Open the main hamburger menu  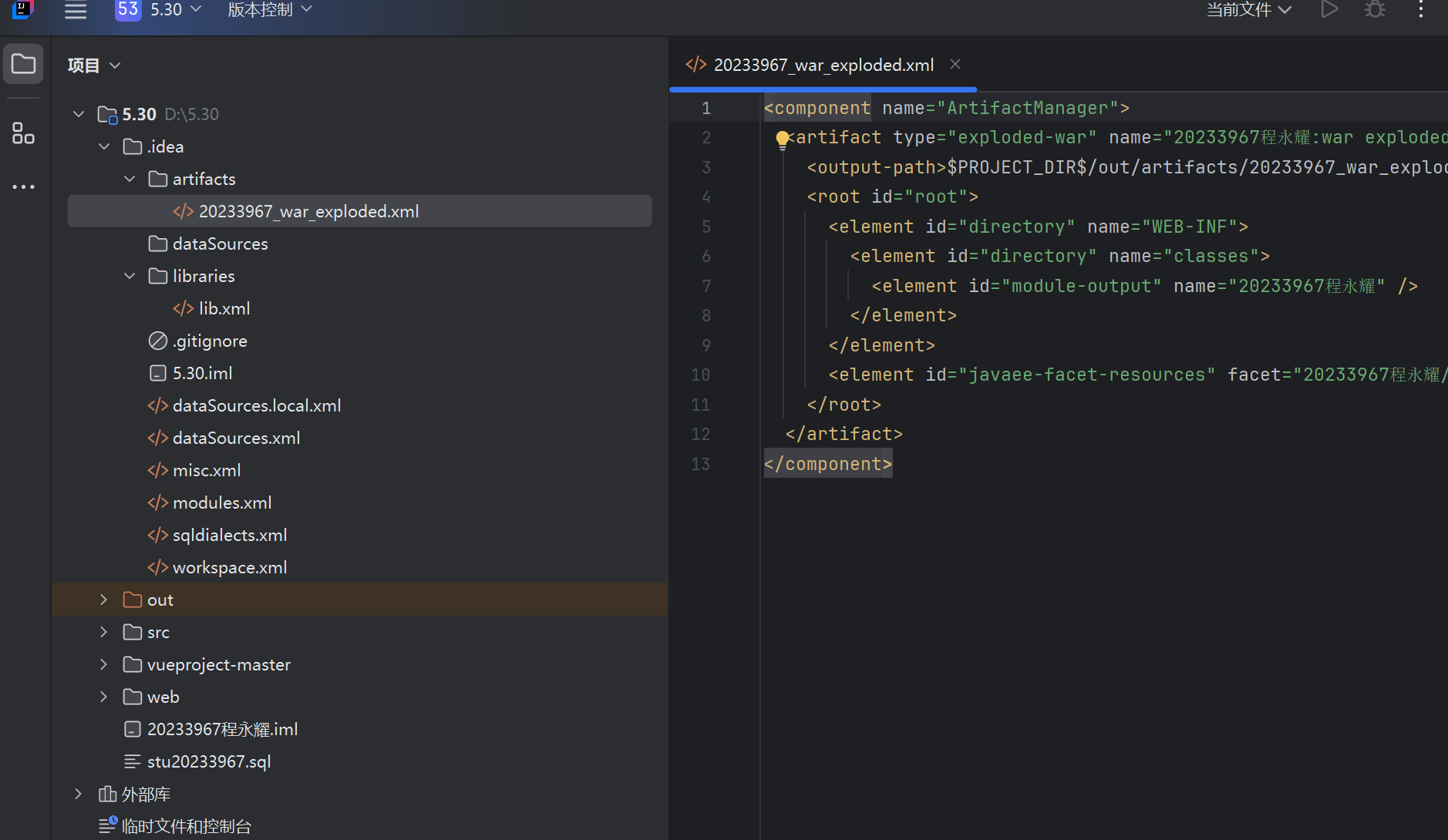point(76,10)
